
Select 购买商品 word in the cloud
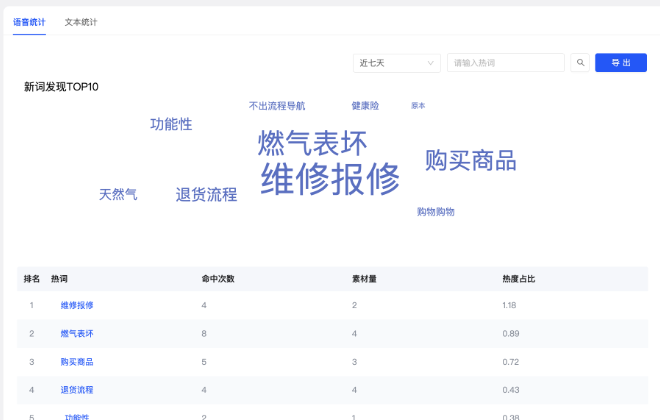pos(470,160)
